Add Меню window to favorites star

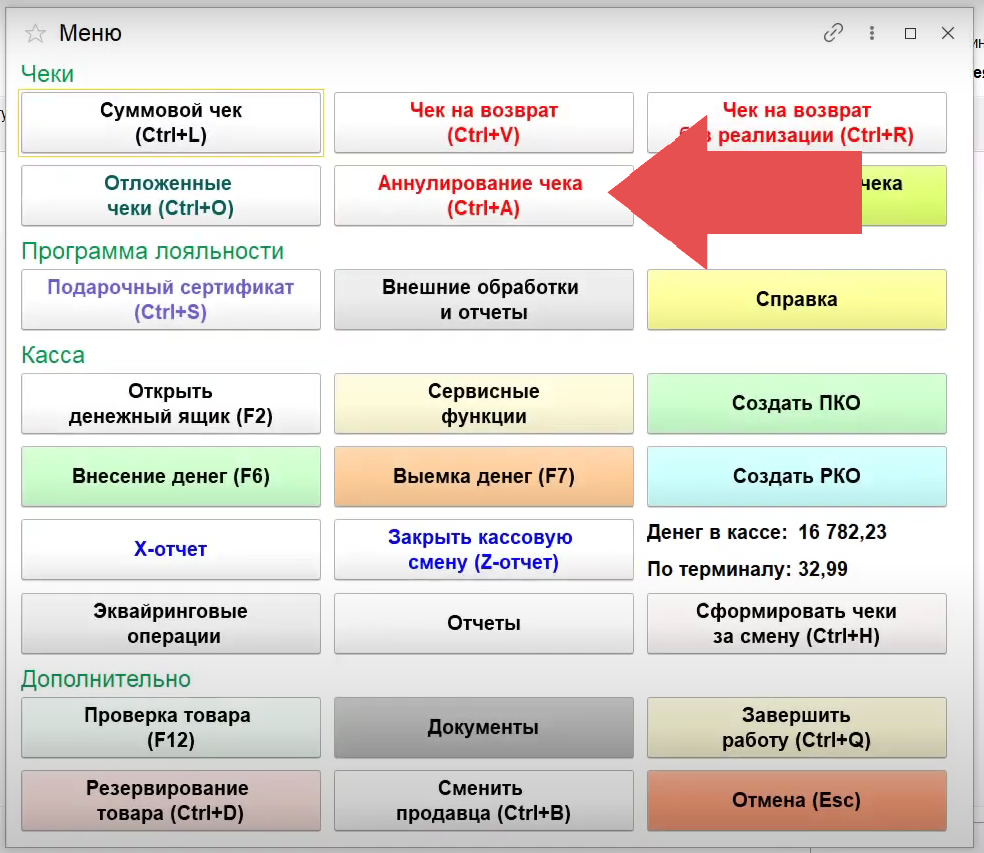click(x=35, y=34)
